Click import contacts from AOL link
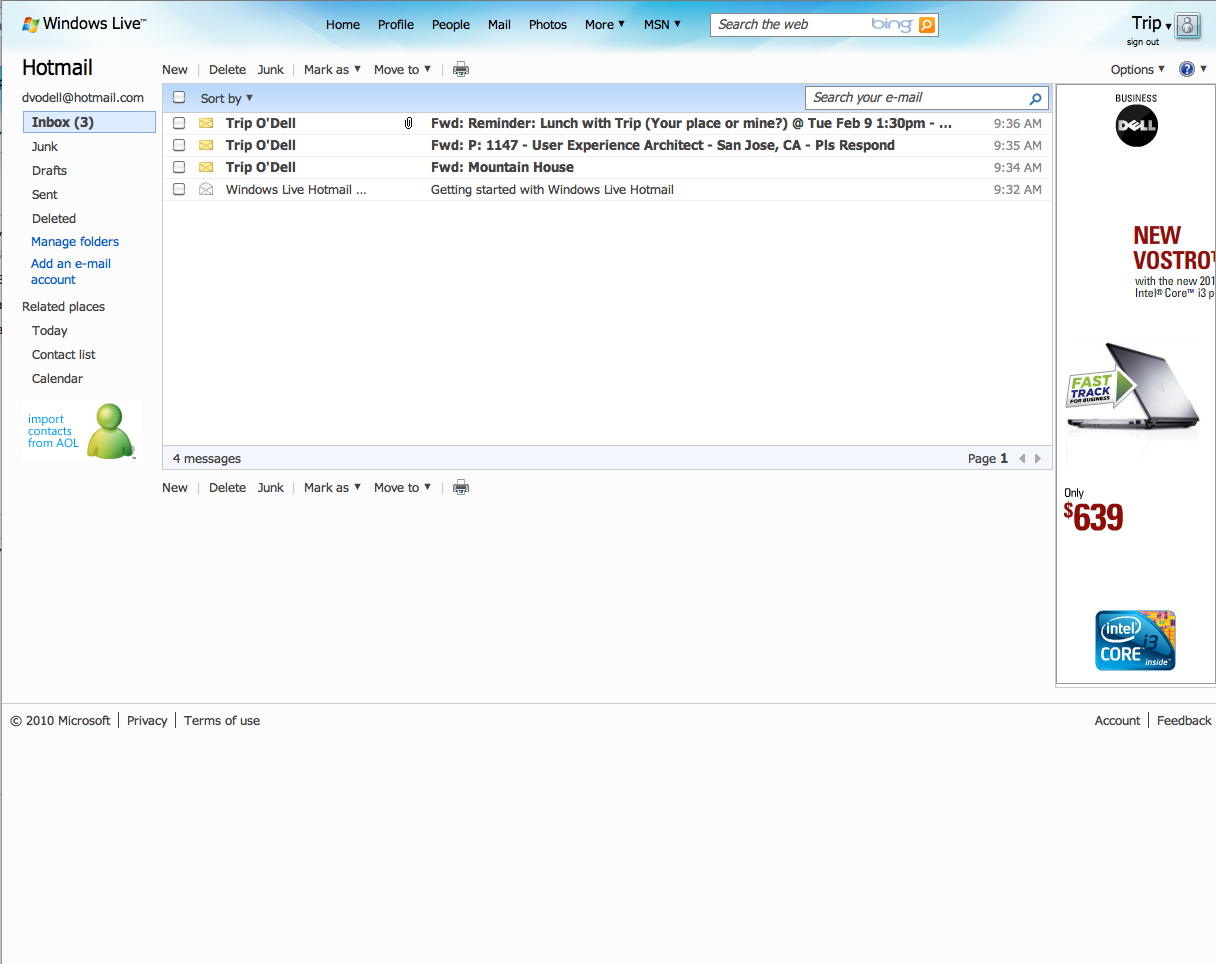Screen dimensions: 1216x964 pyautogui.click(x=53, y=431)
